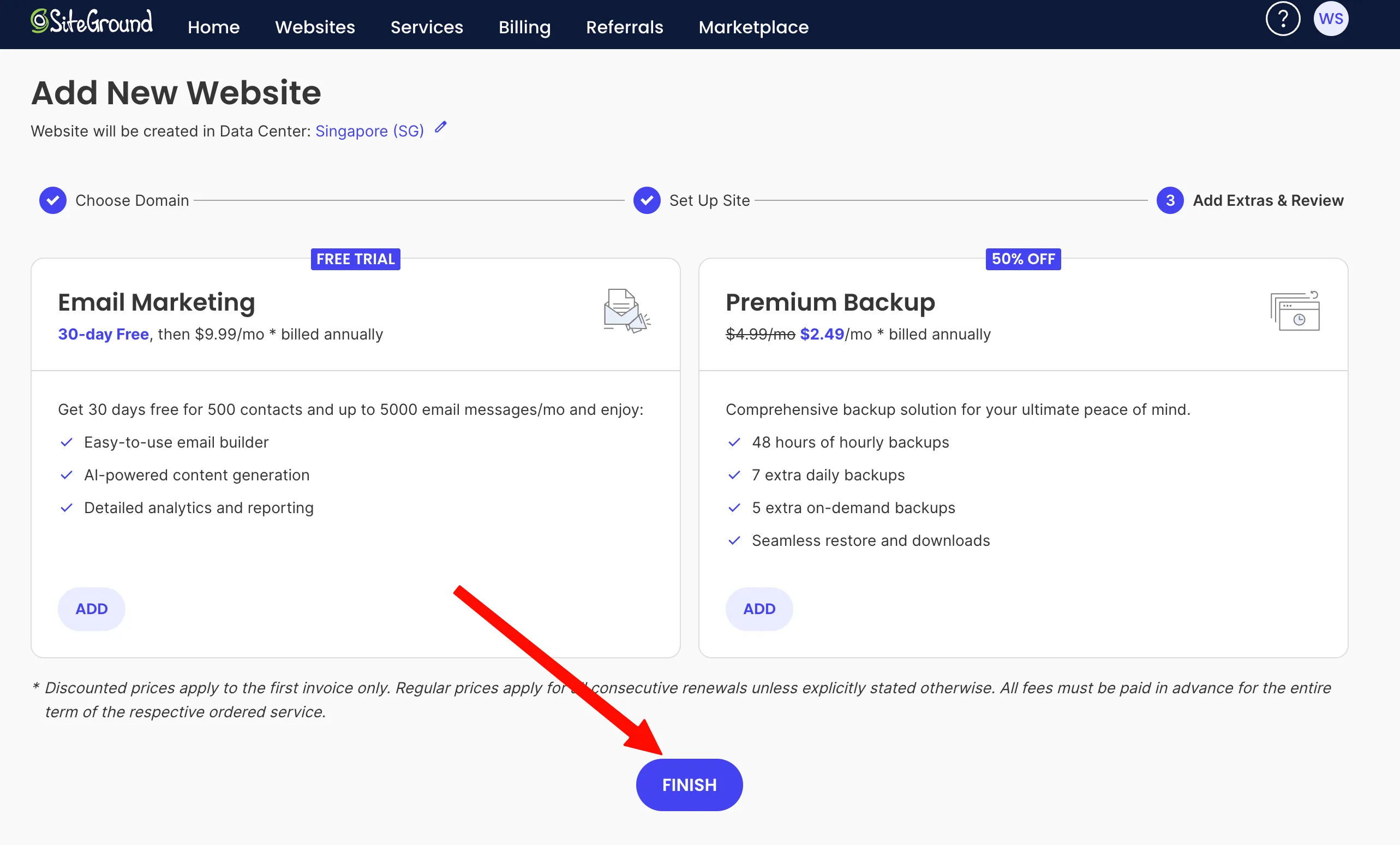The height and width of the screenshot is (845, 1400).
Task: Open the Referrals menu item
Action: (x=624, y=27)
